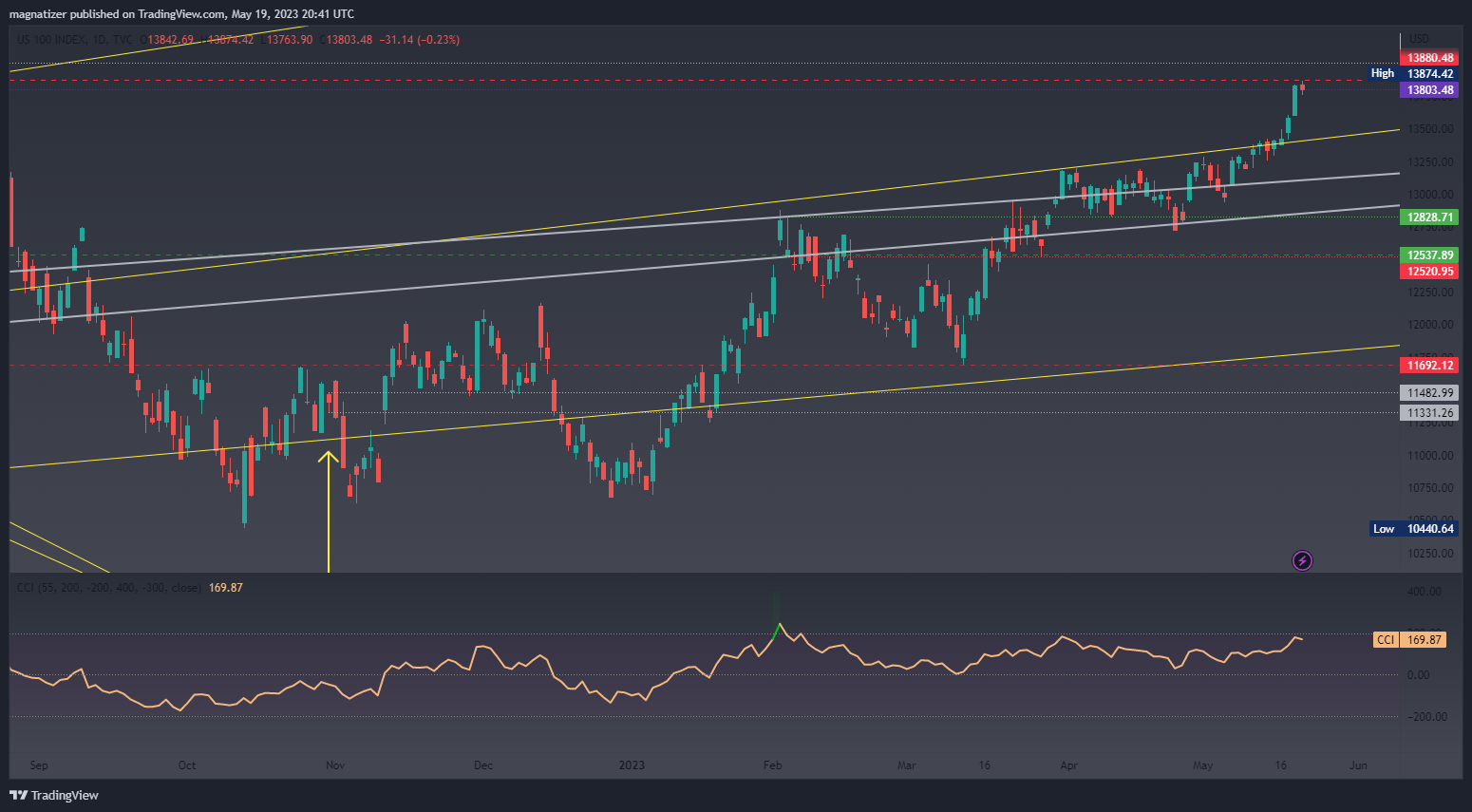Click the red 12520.95 price tag

pos(1429,272)
